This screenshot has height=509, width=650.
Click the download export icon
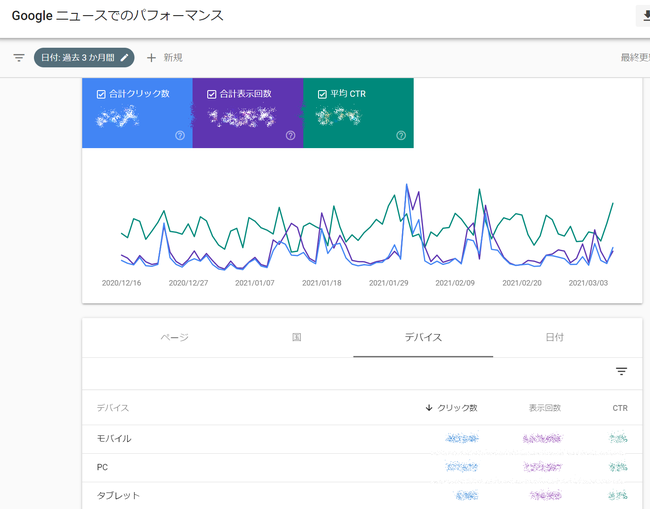pyautogui.click(x=646, y=16)
